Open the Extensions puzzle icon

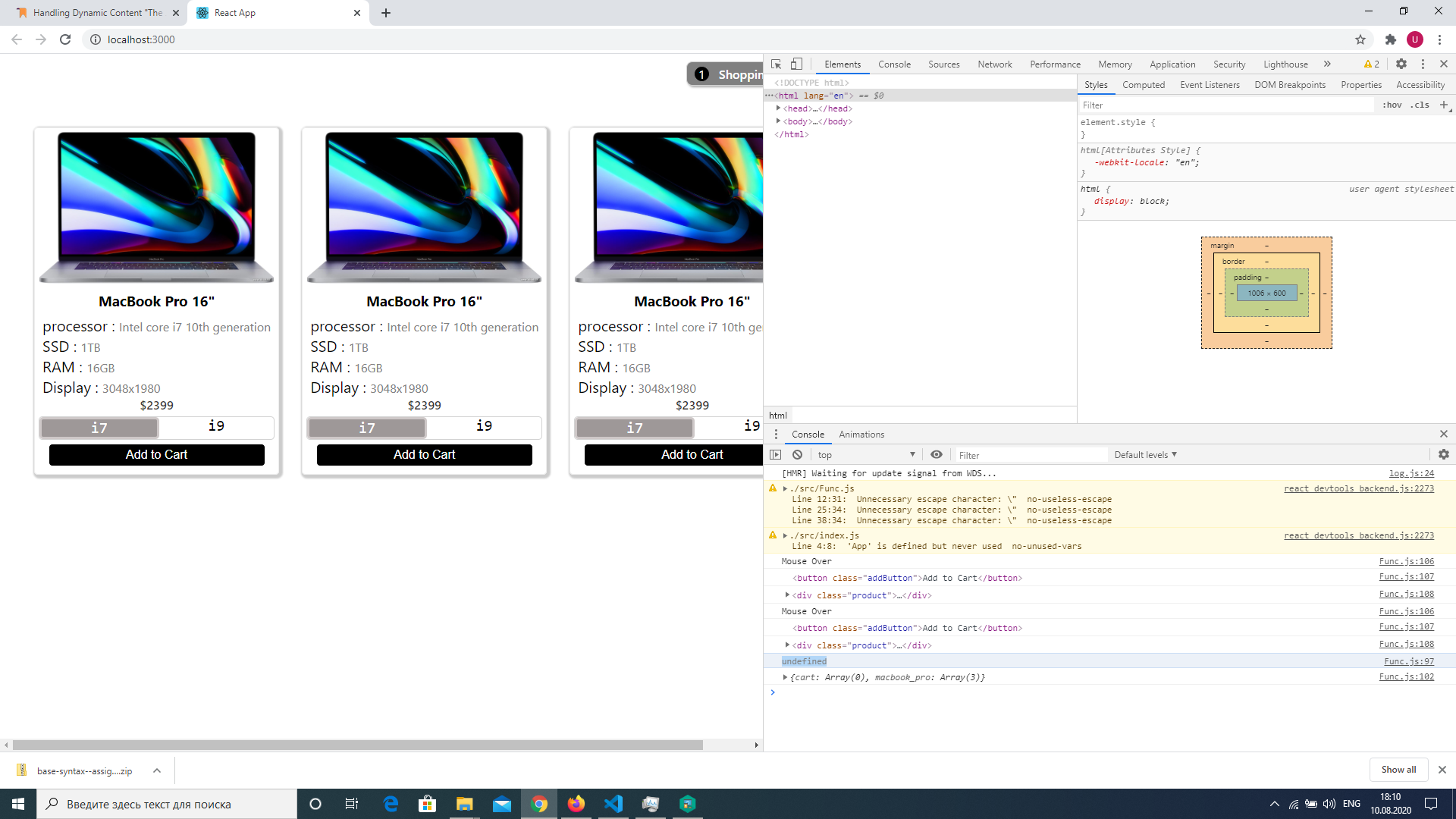pyautogui.click(x=1390, y=39)
